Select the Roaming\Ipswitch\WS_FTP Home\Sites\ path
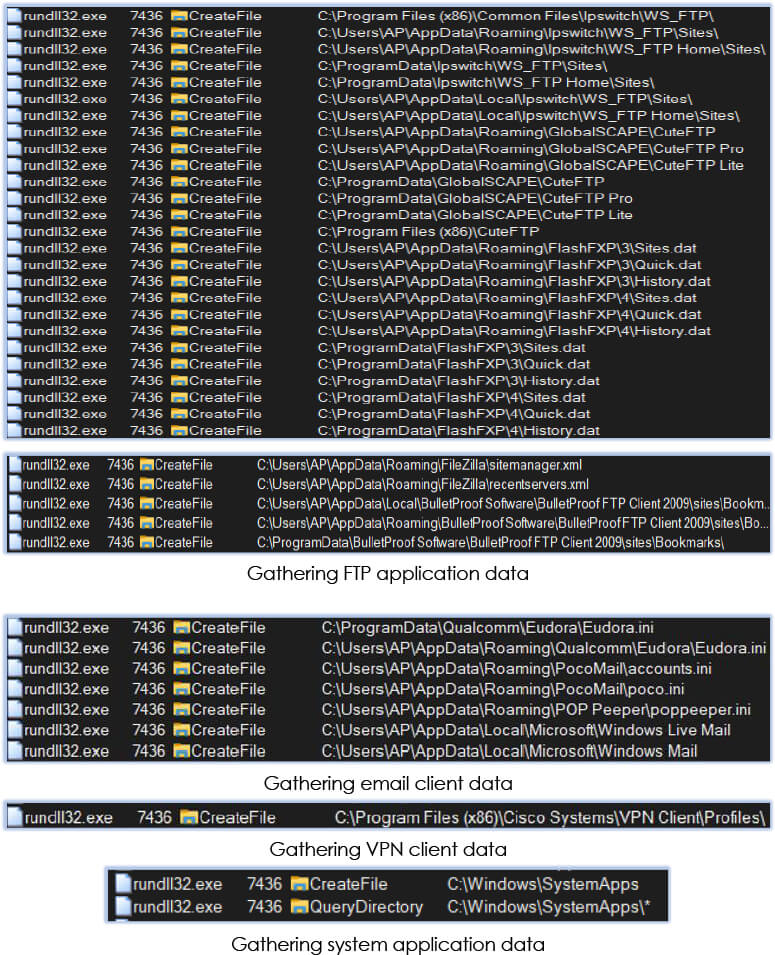 click(x=541, y=49)
